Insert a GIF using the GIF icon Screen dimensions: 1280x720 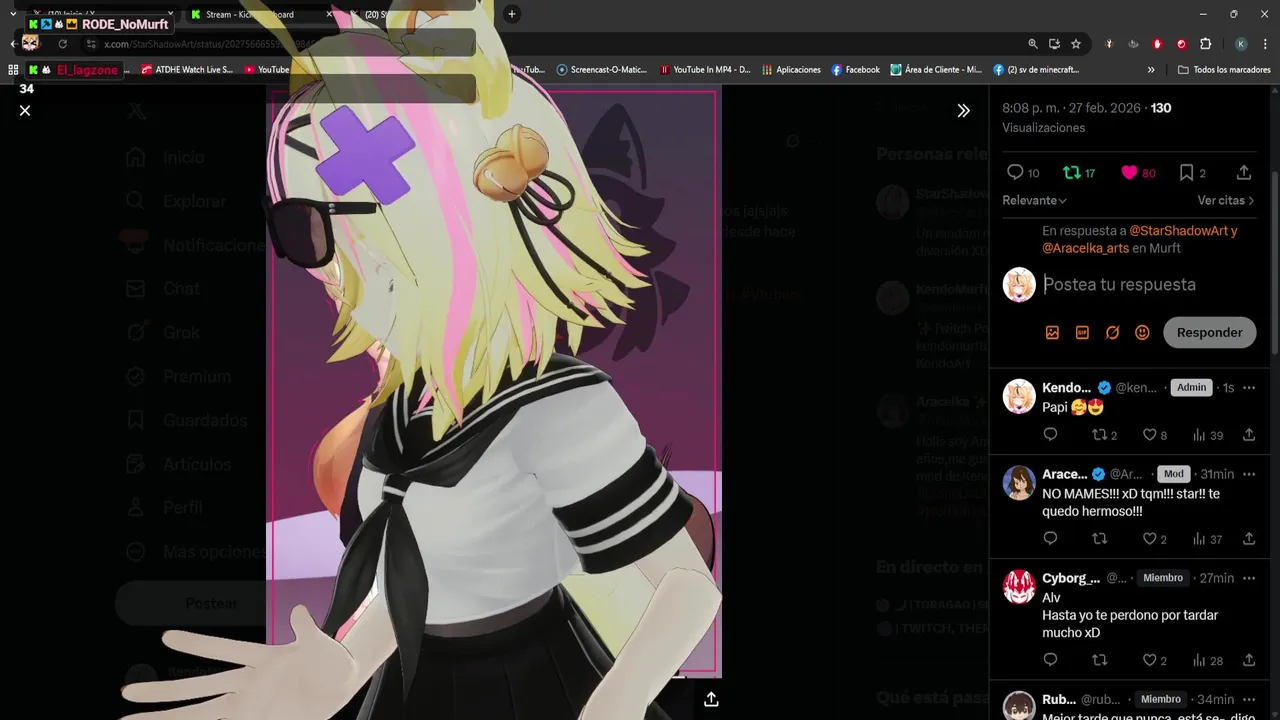[x=1082, y=333]
